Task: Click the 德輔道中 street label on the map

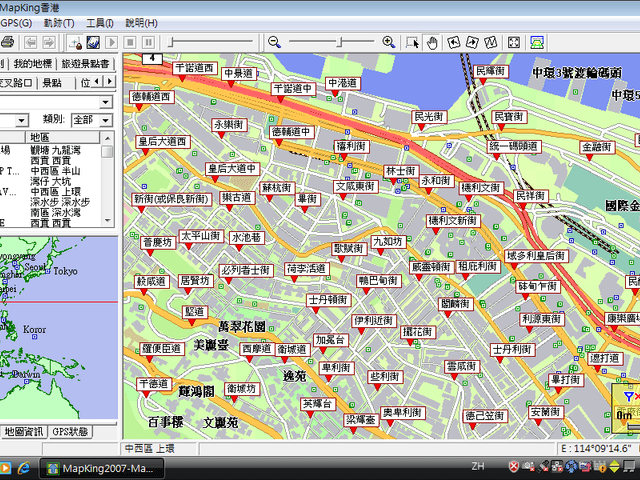Action: pyautogui.click(x=291, y=131)
